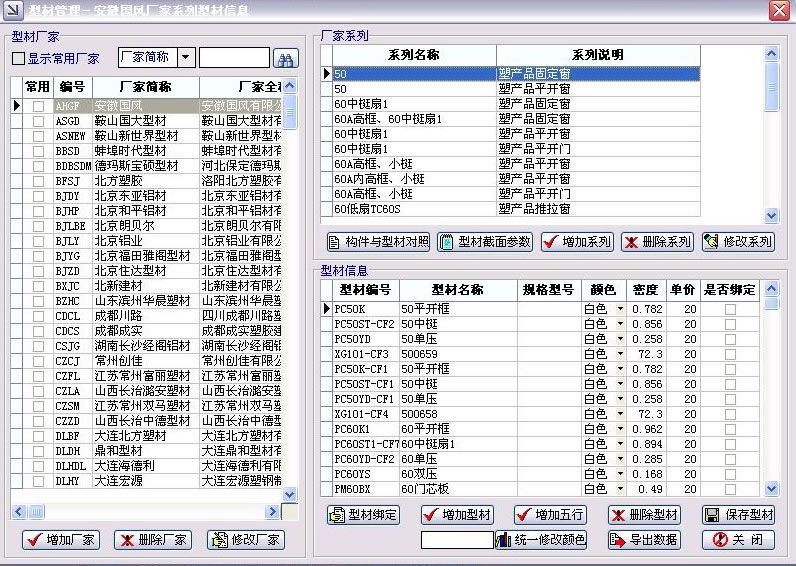Open the 厂家简称 search field dropdown
Viewport: 796px width, 566px height.
coord(186,57)
